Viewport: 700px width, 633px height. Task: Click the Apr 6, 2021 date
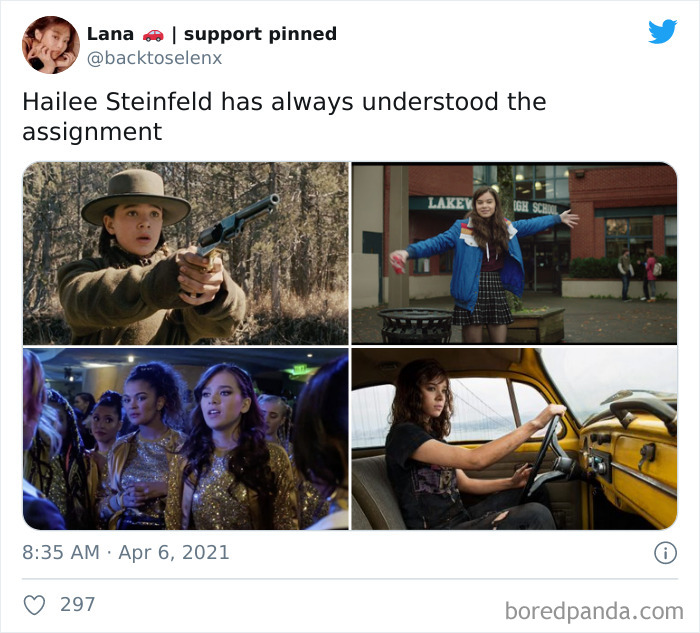point(174,553)
